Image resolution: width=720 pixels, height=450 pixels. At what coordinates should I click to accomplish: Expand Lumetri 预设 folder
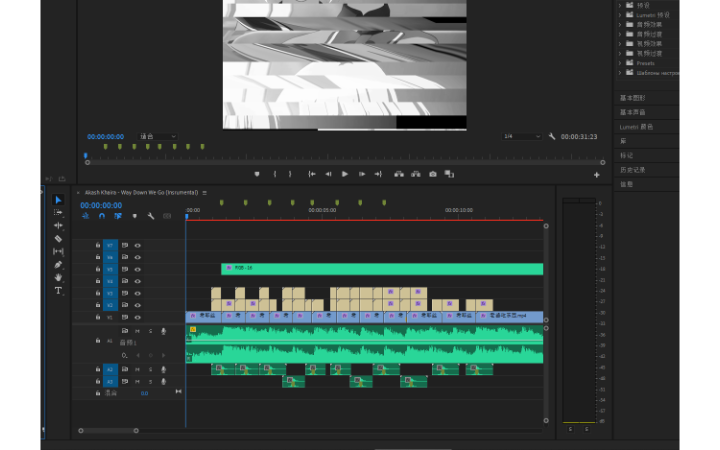[620, 15]
